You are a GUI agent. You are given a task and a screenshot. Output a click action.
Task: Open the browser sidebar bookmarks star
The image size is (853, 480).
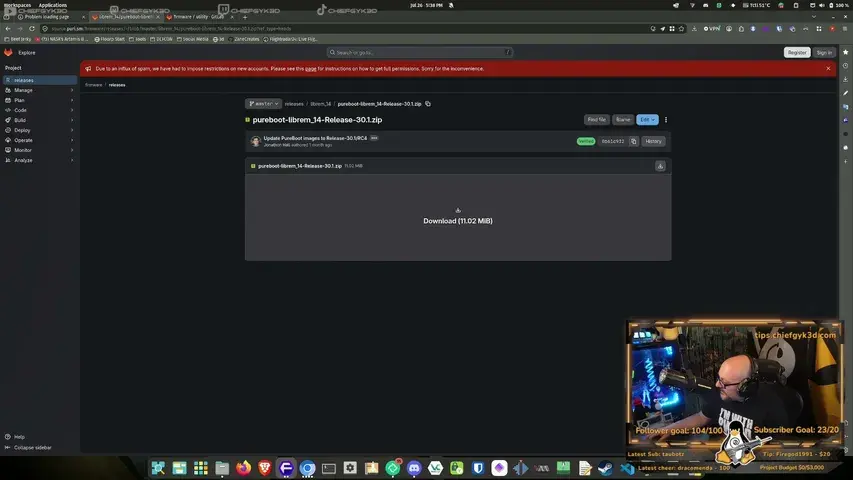(845, 52)
